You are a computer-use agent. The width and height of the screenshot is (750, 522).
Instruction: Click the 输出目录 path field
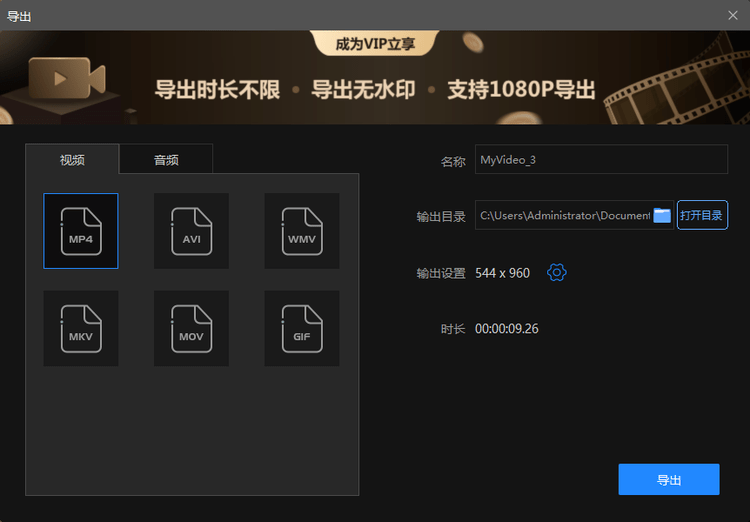pos(563,215)
